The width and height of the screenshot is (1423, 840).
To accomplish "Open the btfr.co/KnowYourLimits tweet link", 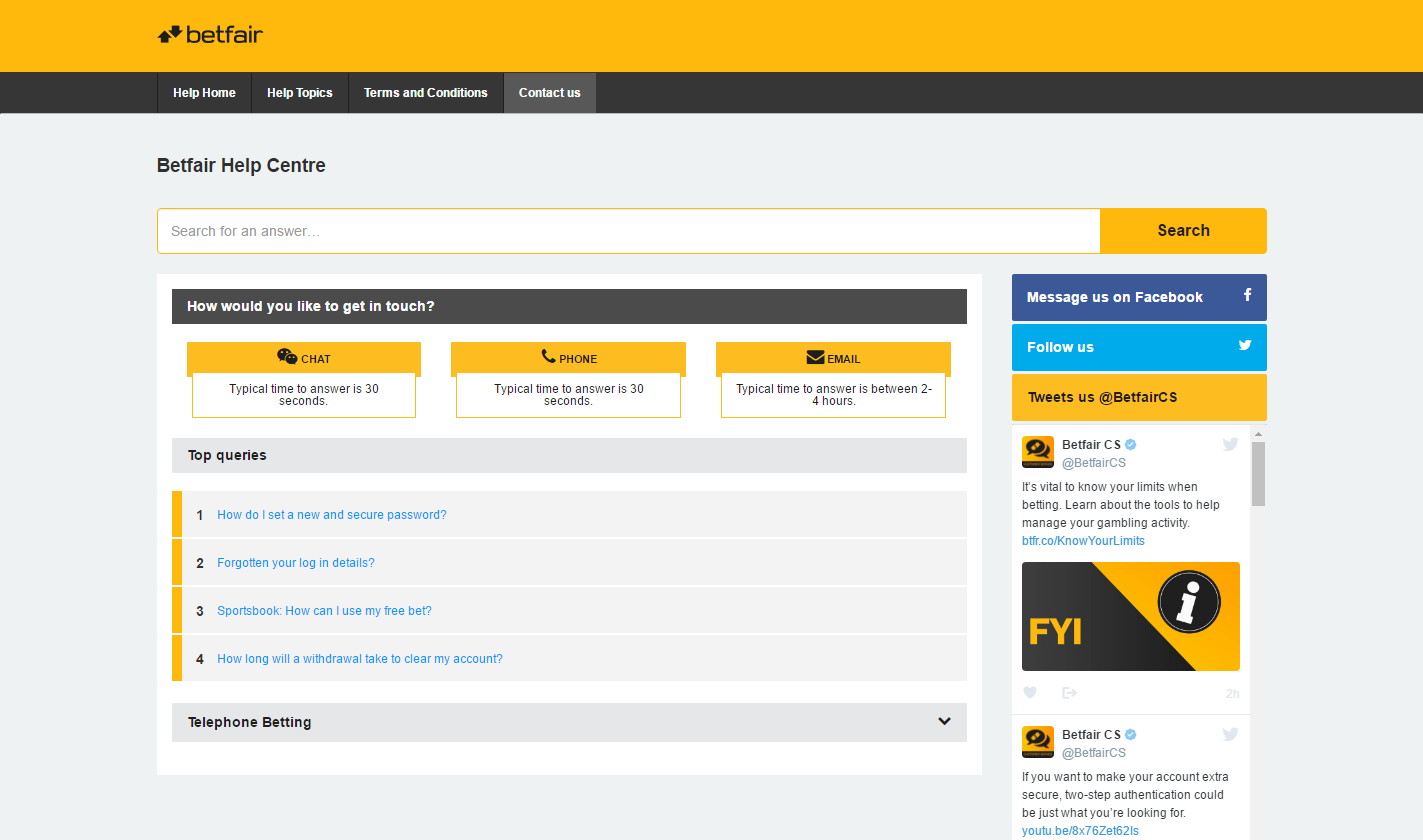I will click(1083, 541).
